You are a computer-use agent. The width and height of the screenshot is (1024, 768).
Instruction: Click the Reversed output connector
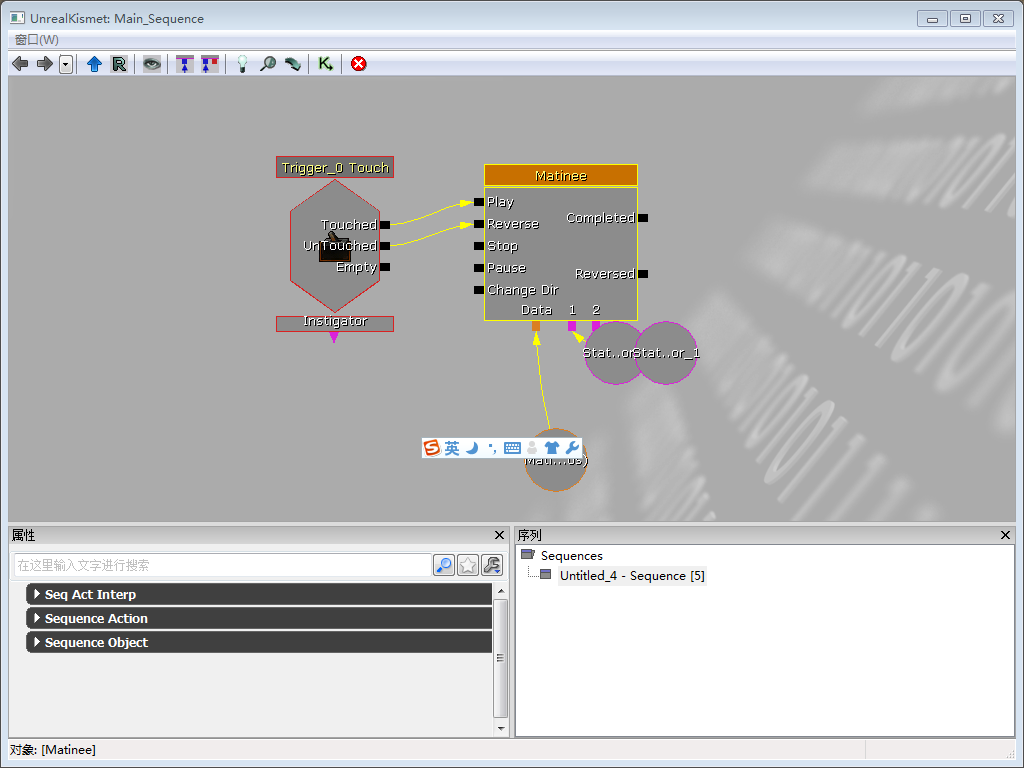(x=643, y=274)
